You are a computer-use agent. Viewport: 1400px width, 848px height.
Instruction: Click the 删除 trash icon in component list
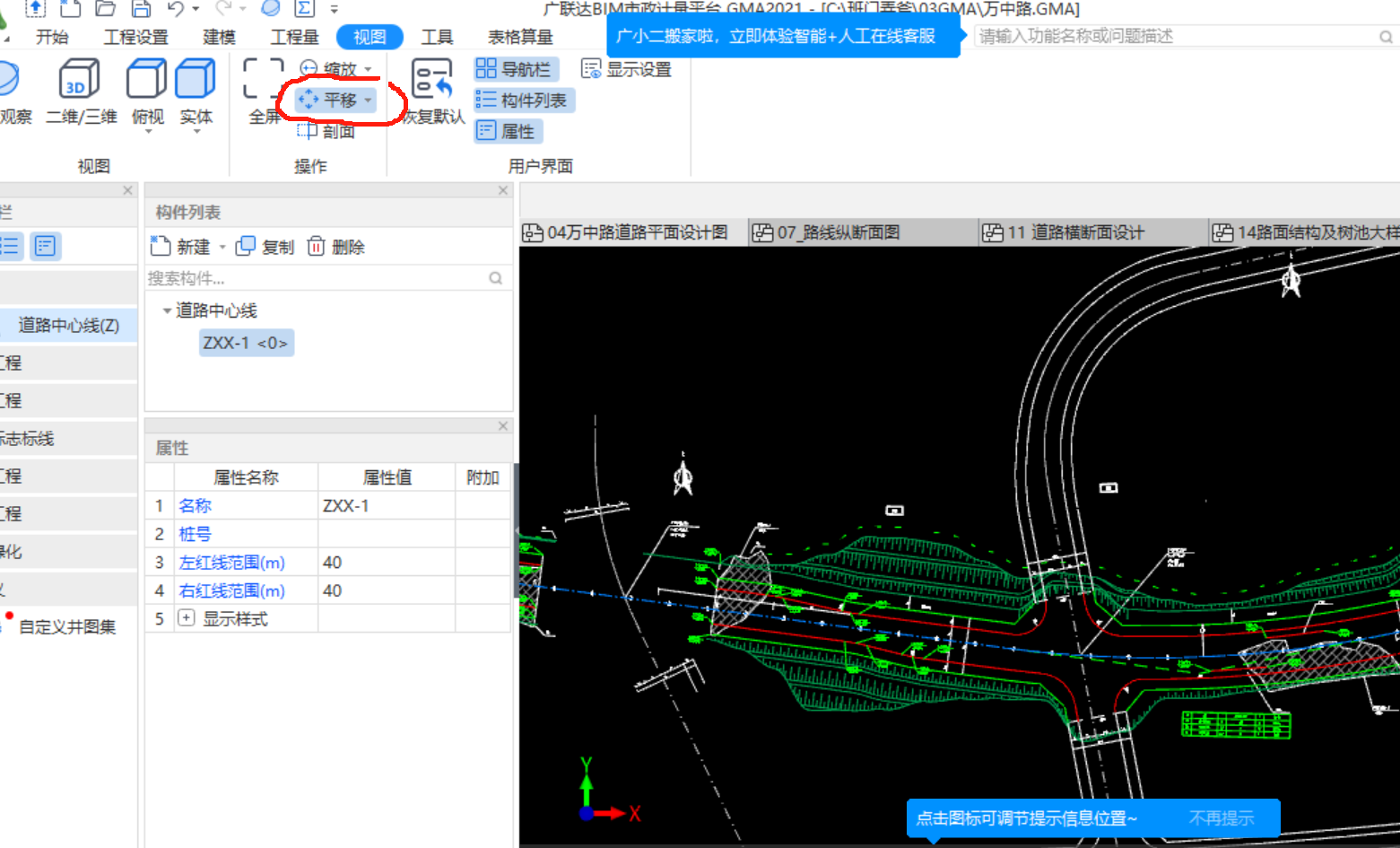pyautogui.click(x=335, y=247)
